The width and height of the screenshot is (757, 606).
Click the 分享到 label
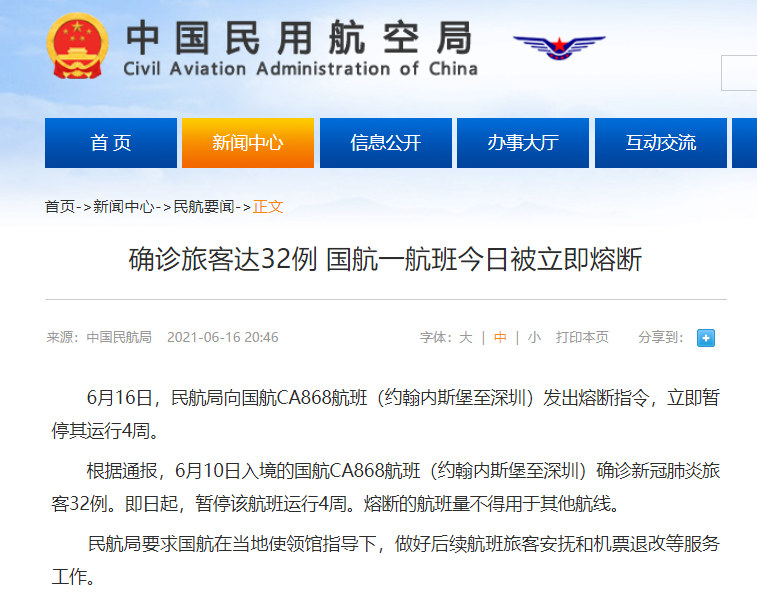coord(660,337)
